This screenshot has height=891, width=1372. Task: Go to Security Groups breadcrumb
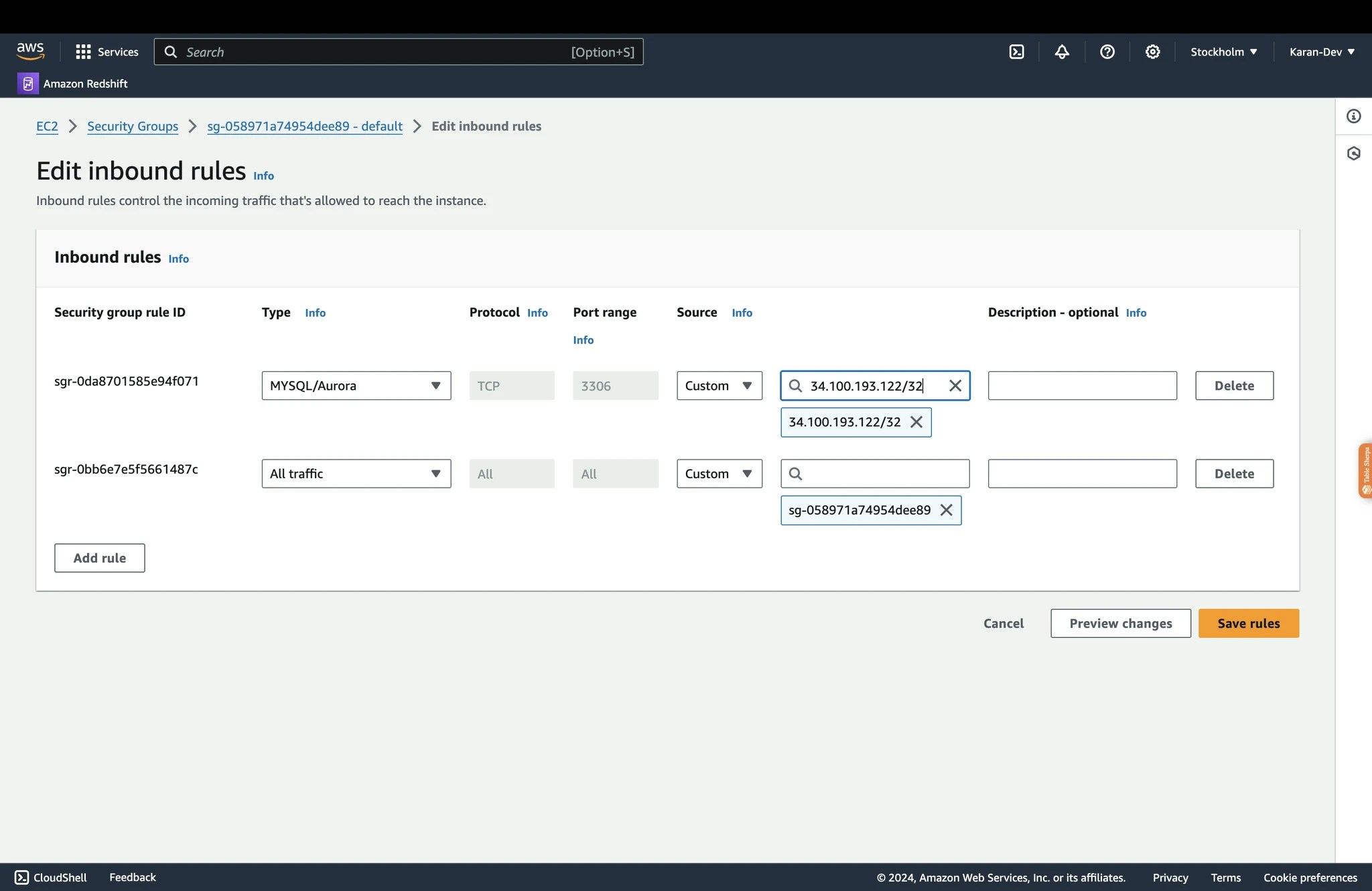pyautogui.click(x=133, y=127)
